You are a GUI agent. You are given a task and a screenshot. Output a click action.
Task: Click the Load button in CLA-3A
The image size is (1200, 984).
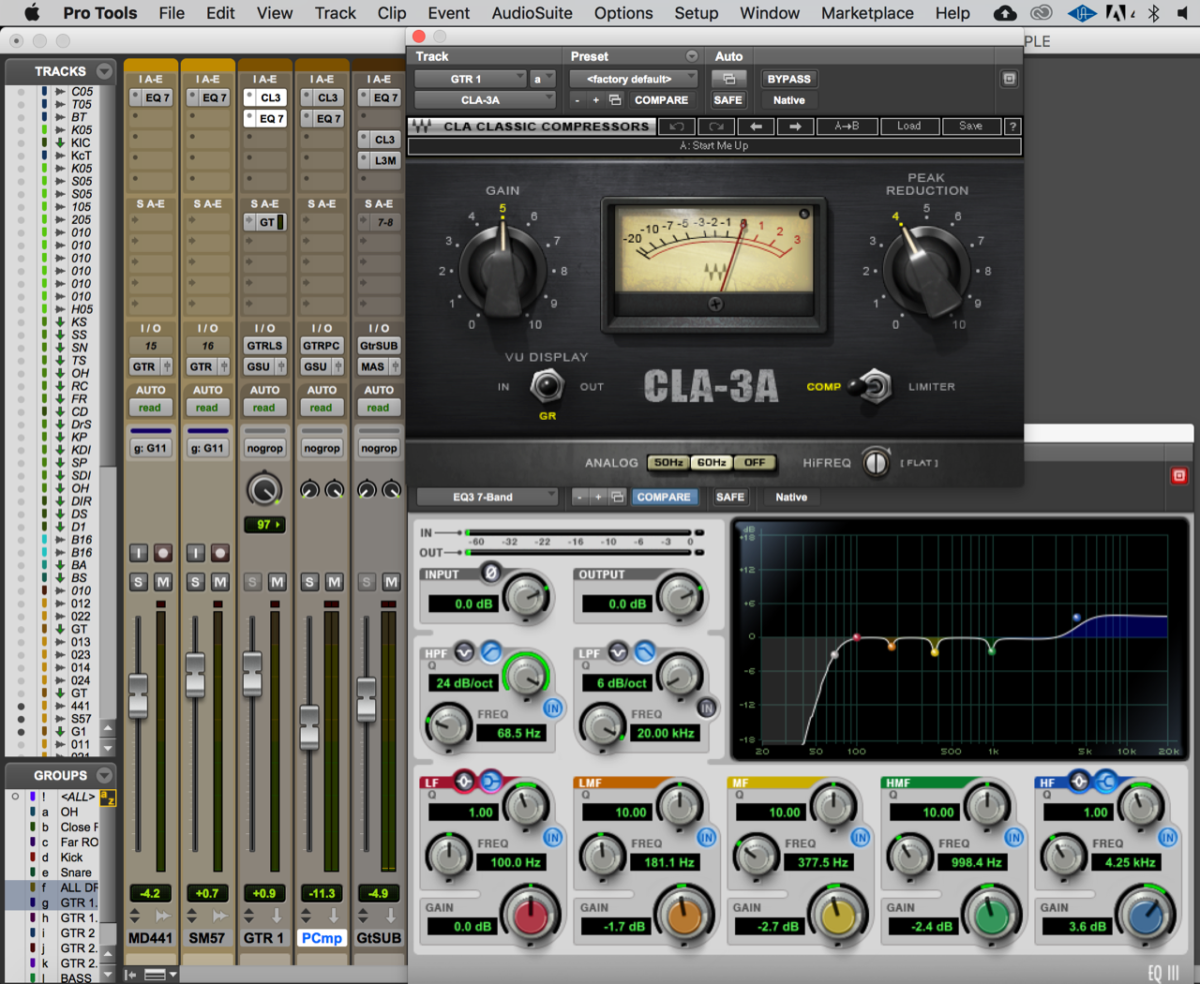[909, 126]
